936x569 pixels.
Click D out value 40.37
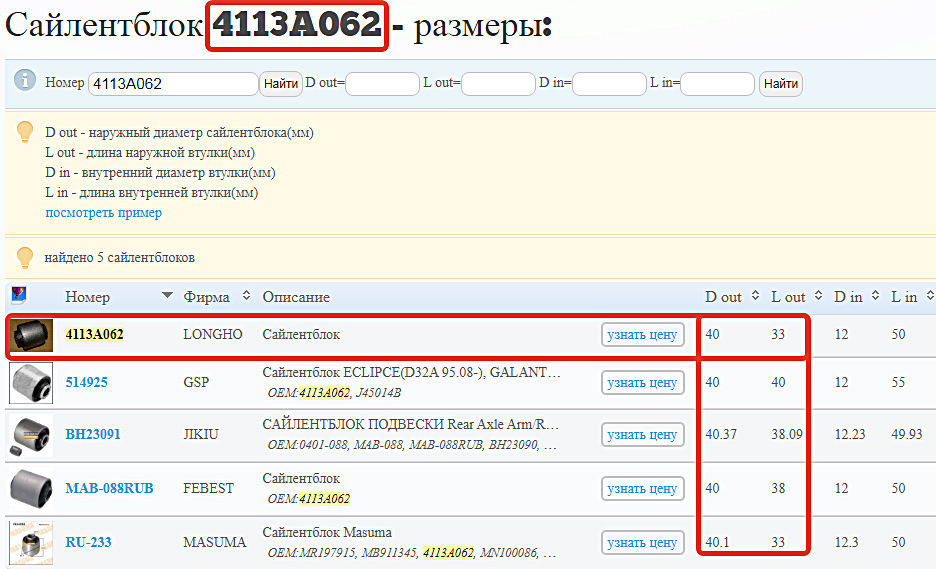[721, 434]
